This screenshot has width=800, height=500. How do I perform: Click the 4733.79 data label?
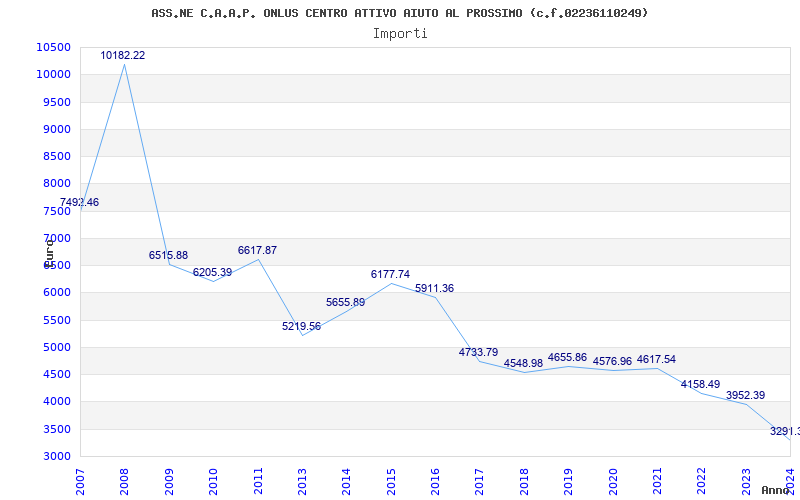click(x=479, y=353)
